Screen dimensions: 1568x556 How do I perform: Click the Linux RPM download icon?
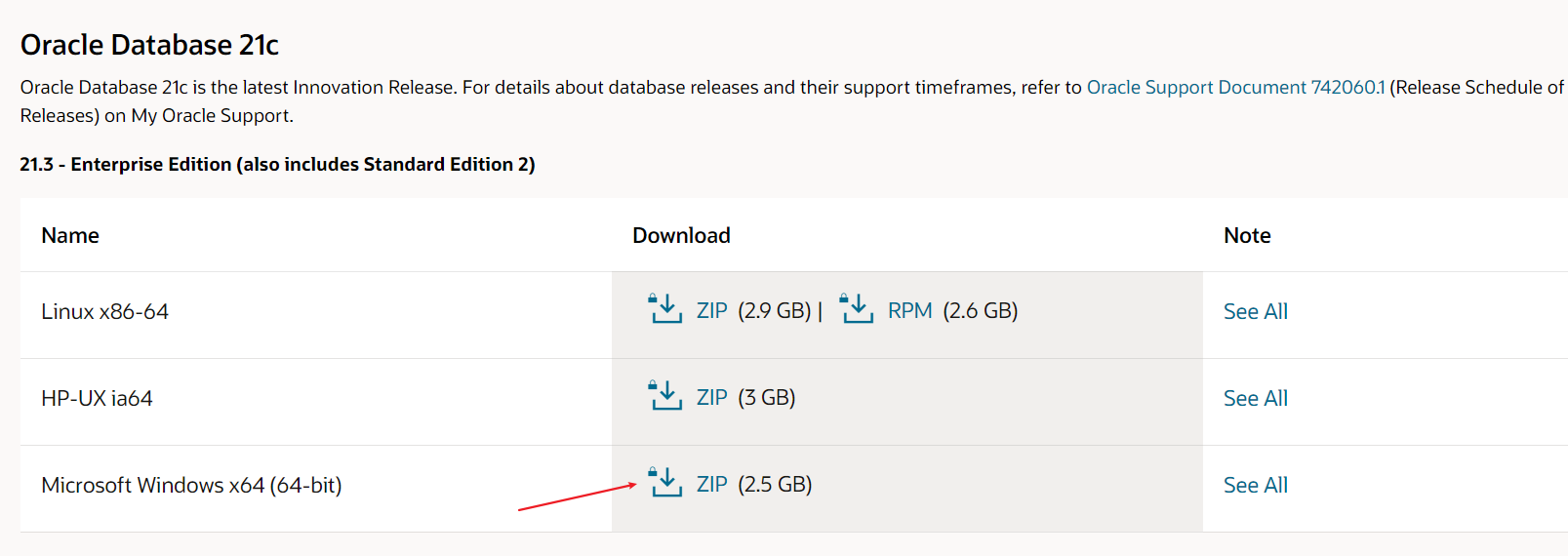857,308
